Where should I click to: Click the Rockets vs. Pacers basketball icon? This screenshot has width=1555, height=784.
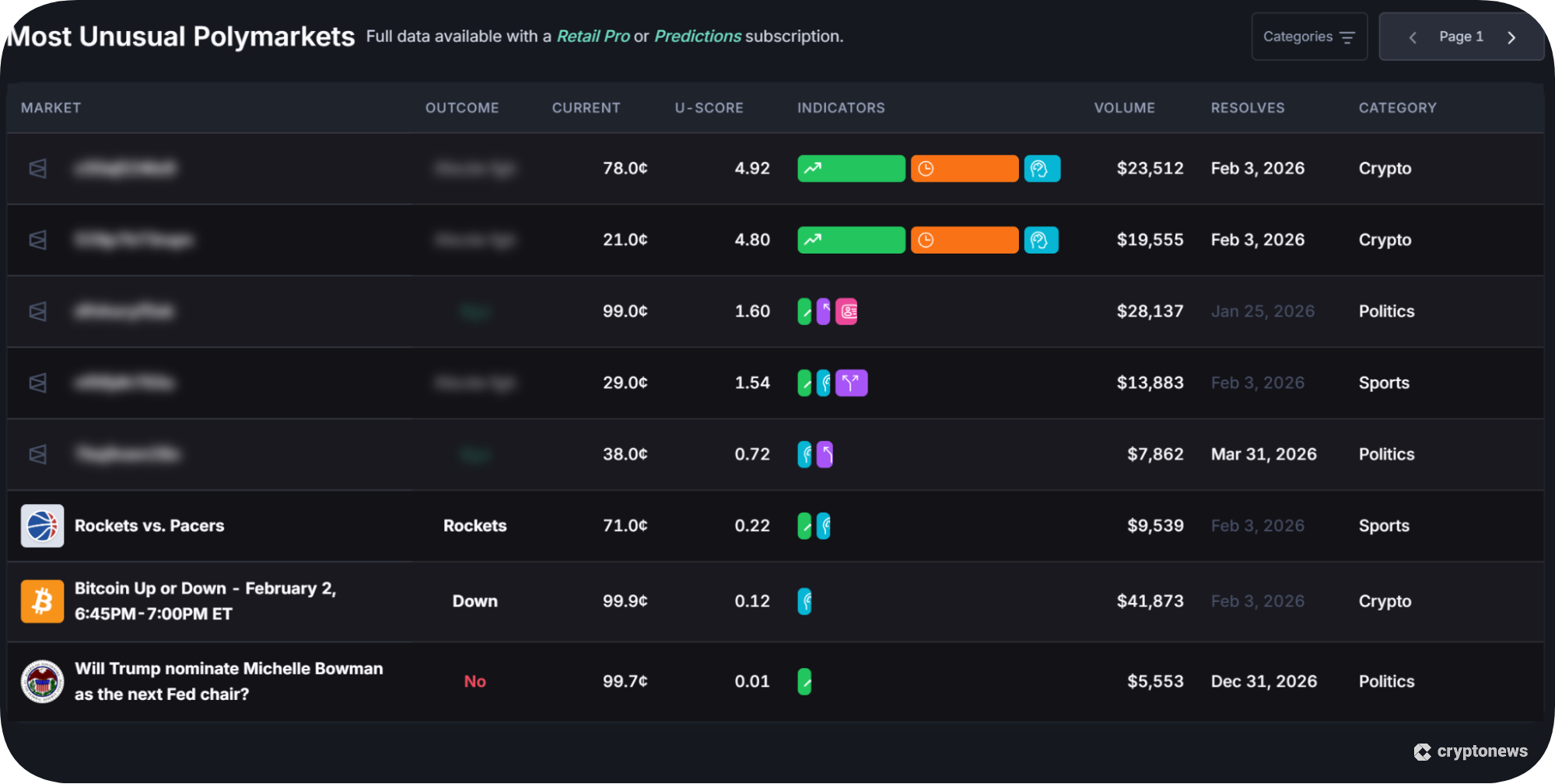[42, 526]
